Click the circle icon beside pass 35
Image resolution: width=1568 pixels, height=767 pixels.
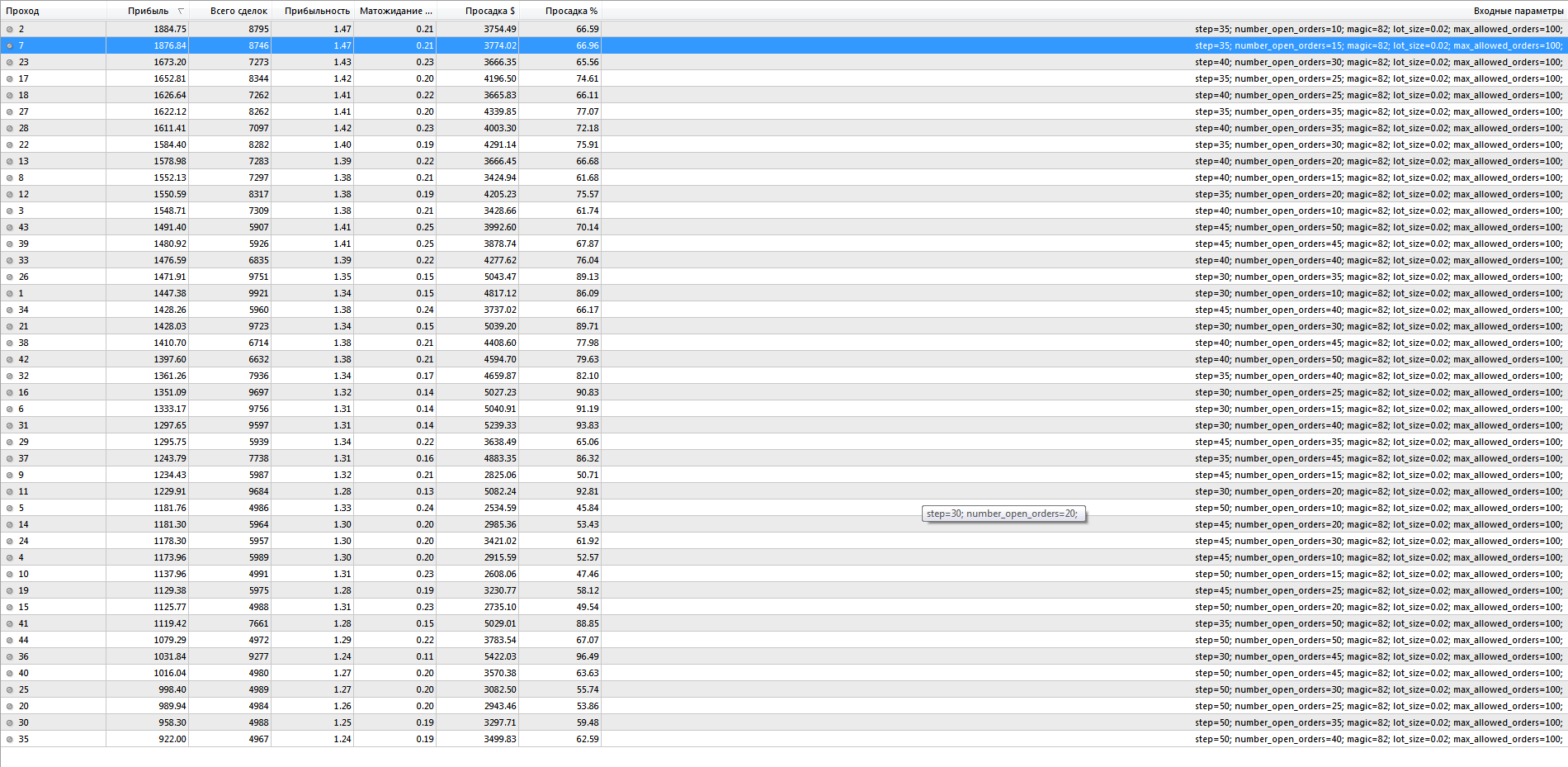tap(10, 739)
